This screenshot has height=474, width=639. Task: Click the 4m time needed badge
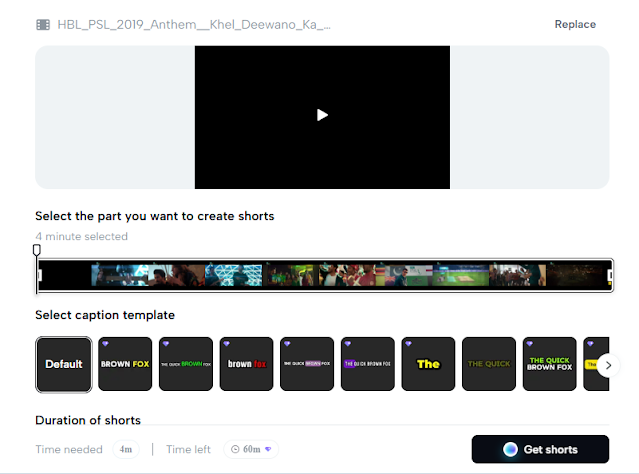[x=126, y=449]
